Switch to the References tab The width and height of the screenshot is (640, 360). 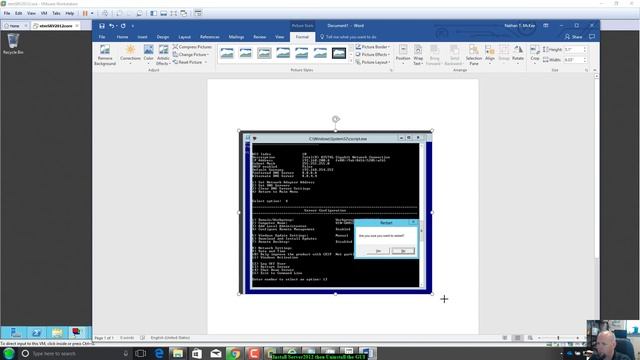coord(210,37)
